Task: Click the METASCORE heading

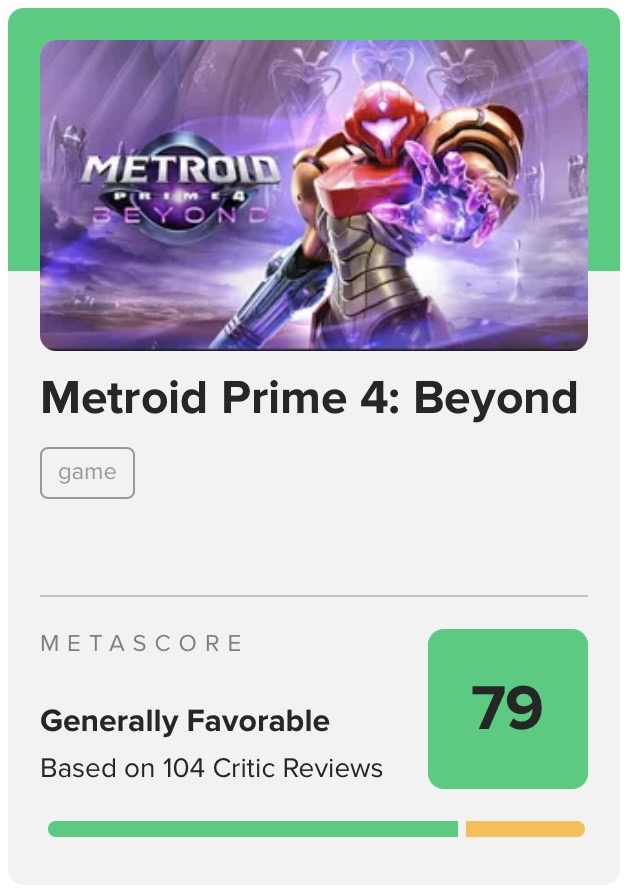Action: [142, 643]
